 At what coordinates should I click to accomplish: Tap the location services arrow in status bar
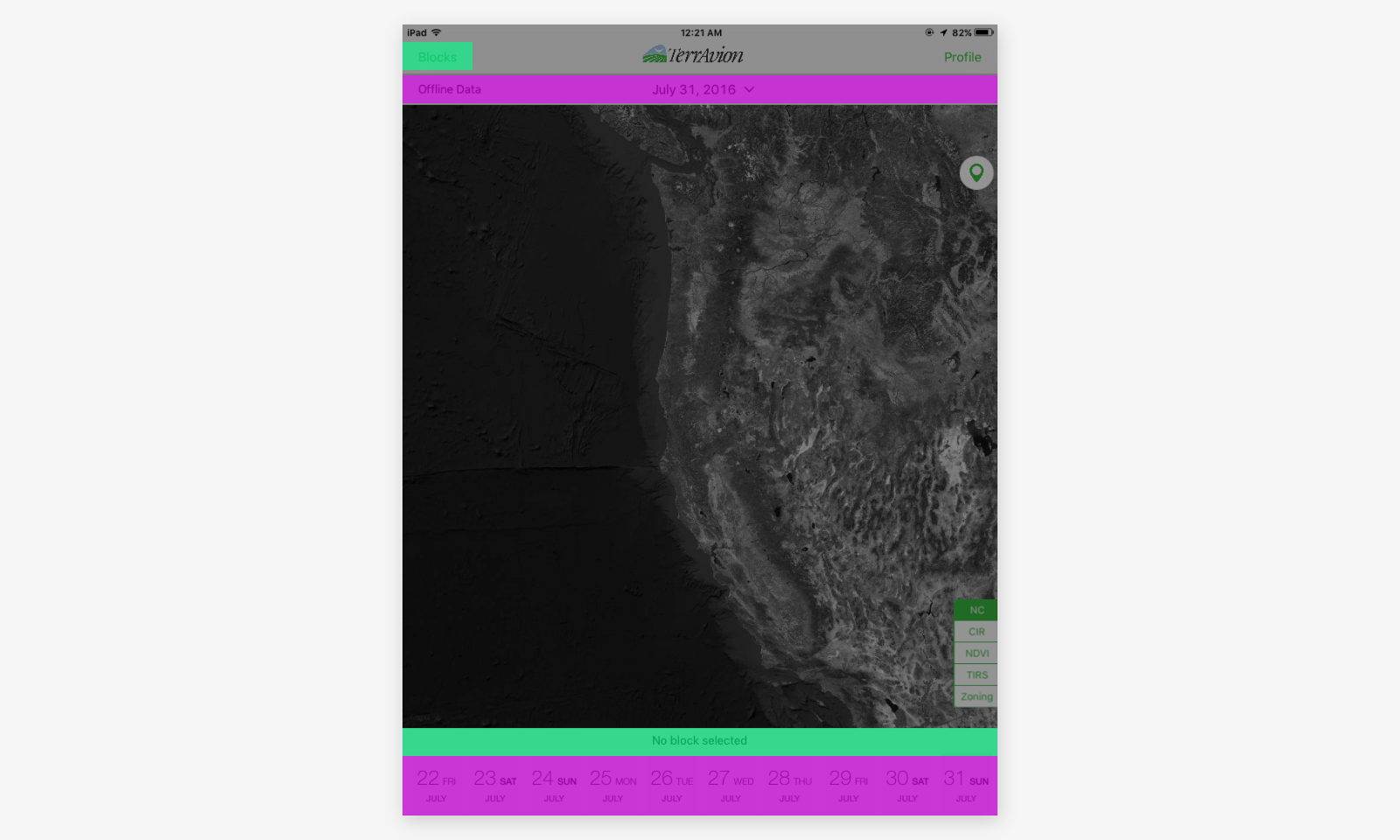[943, 32]
